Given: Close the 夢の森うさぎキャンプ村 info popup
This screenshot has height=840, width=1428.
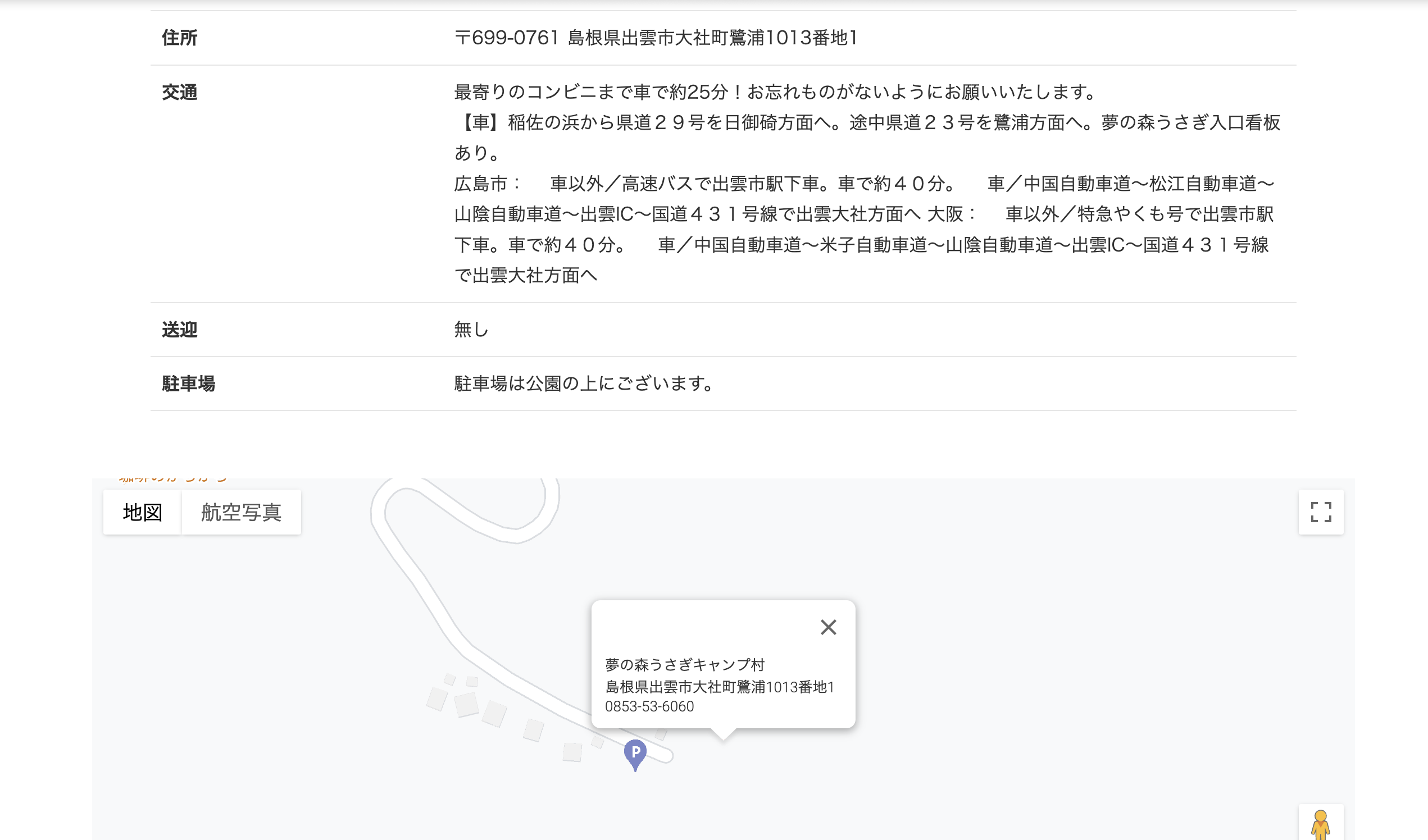Looking at the screenshot, I should pos(828,627).
